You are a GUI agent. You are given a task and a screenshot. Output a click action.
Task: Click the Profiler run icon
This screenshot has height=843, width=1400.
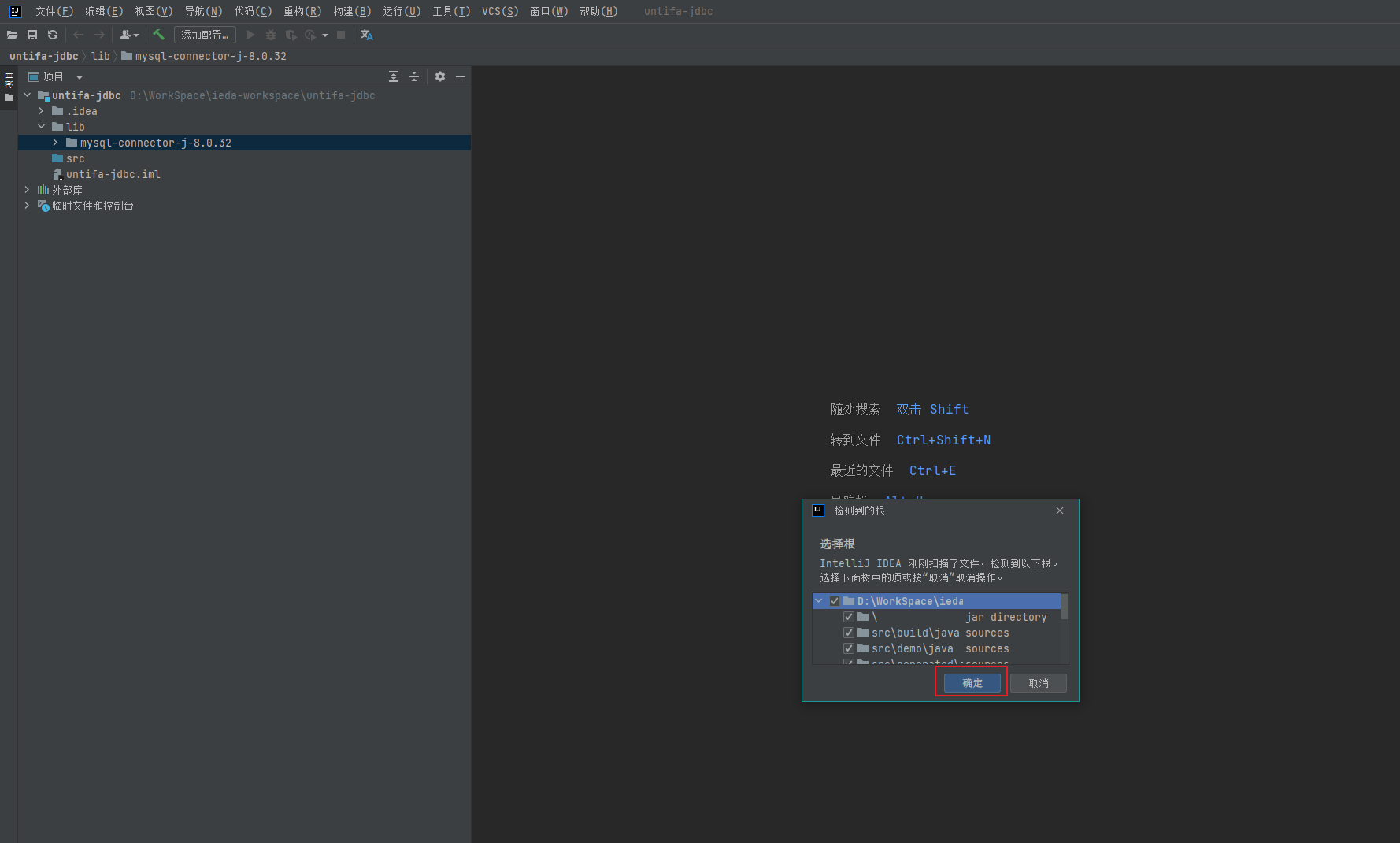coord(310,35)
